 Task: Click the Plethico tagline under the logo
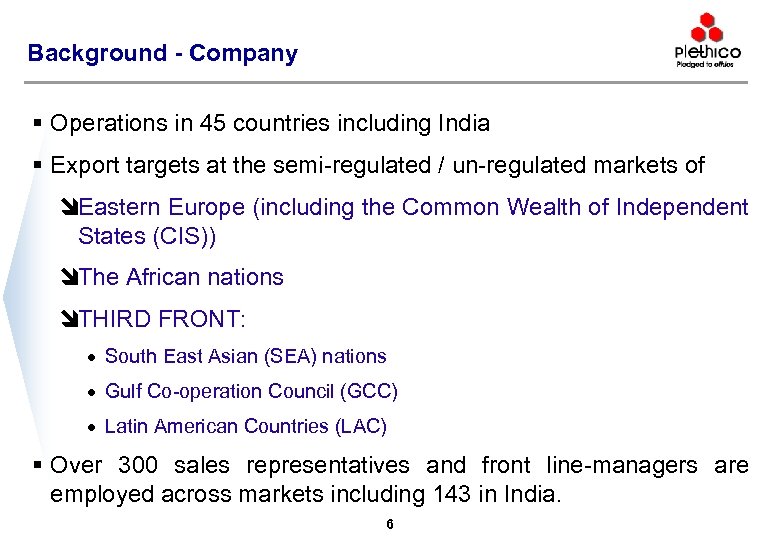point(706,64)
